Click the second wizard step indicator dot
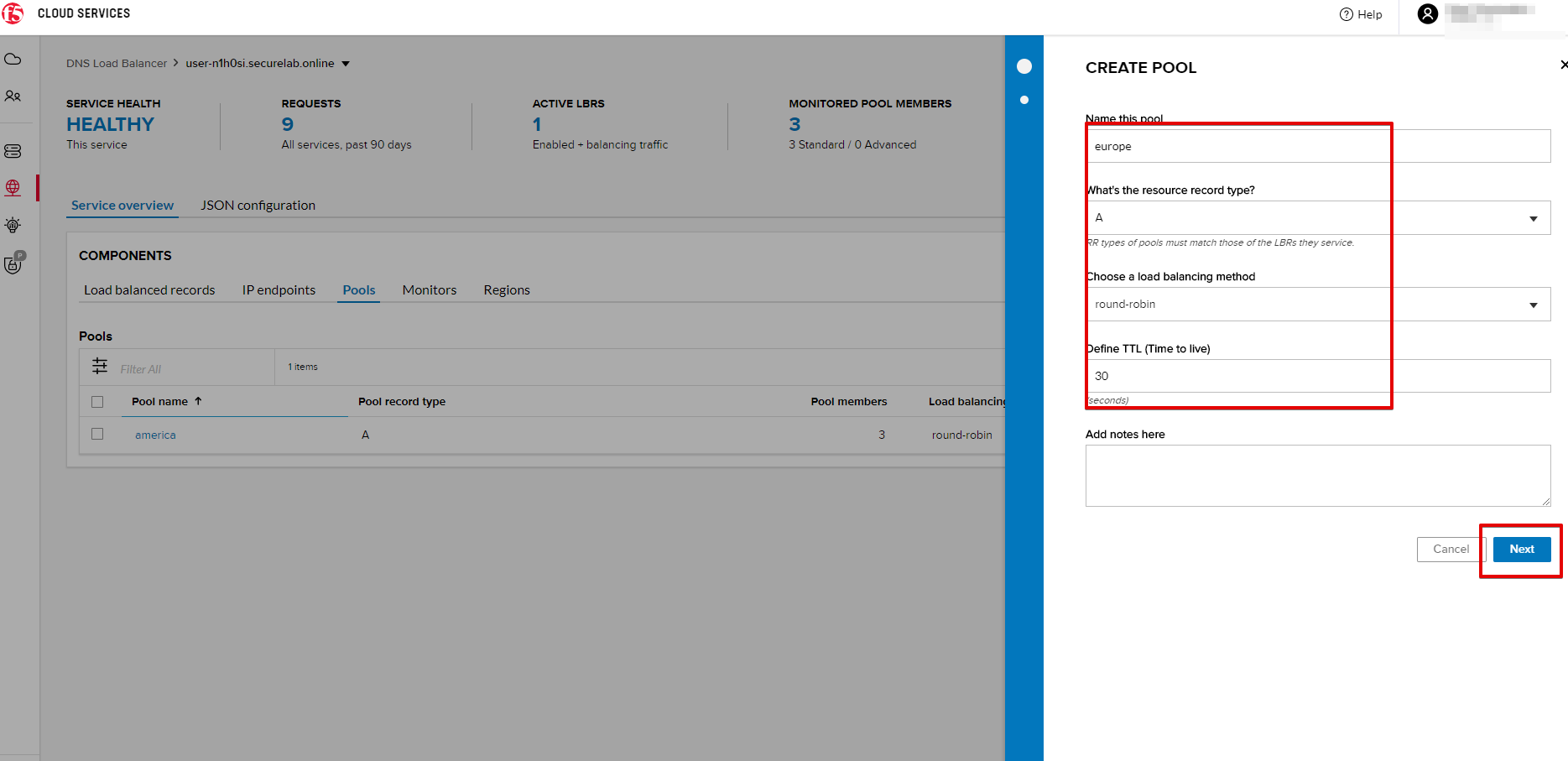Screen dimensions: 1568x761 [x=1024, y=100]
